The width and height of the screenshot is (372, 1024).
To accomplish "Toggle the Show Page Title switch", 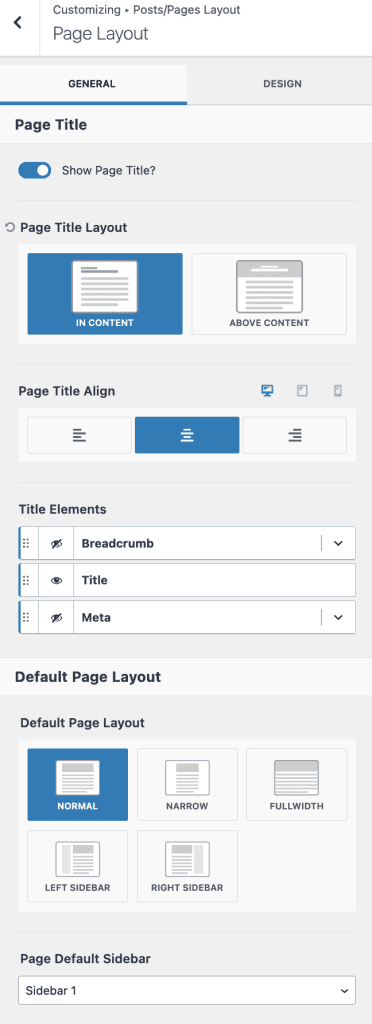I will [35, 170].
